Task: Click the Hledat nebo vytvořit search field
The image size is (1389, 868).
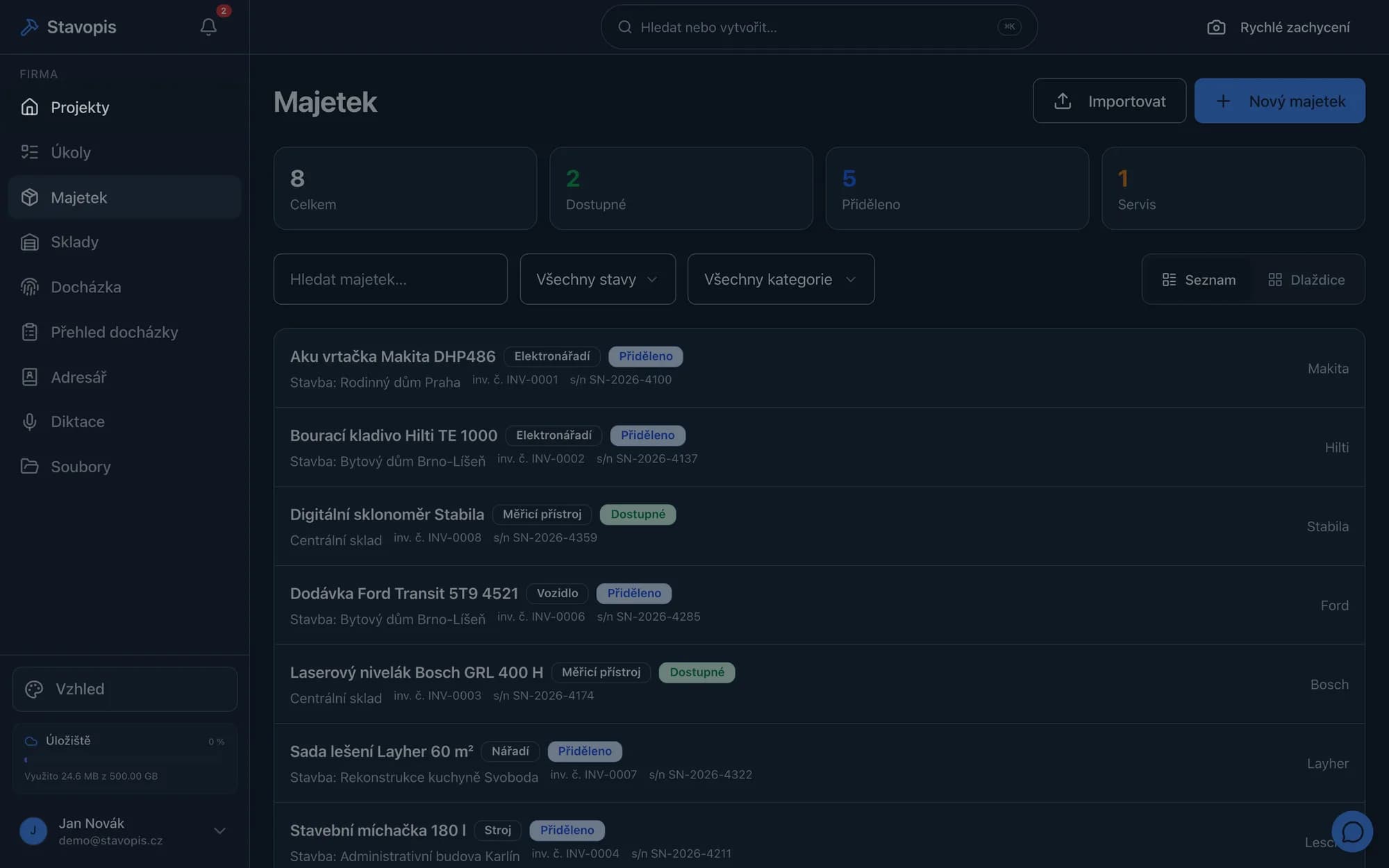Action: coord(819,27)
